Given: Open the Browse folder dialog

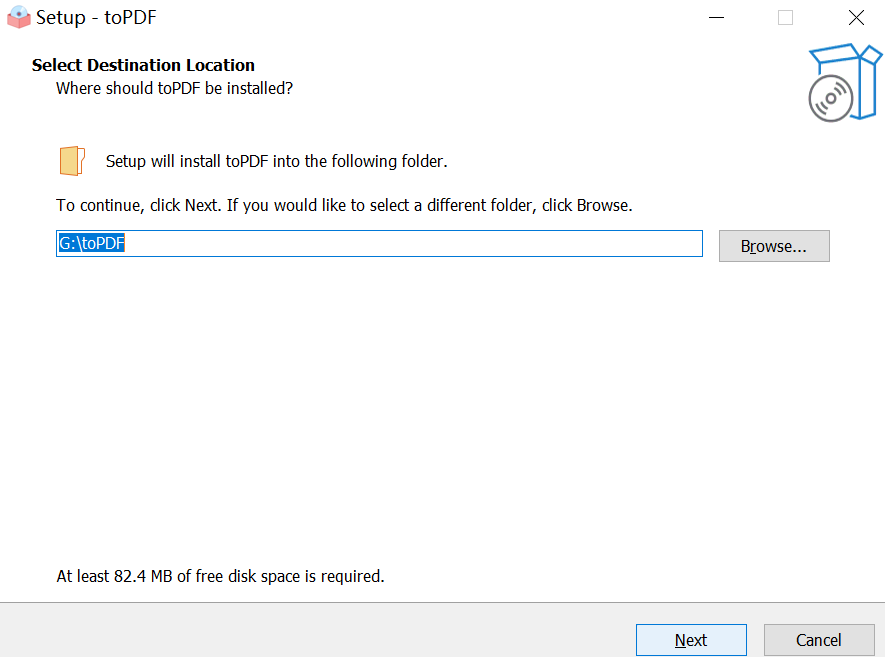Looking at the screenshot, I should pyautogui.click(x=774, y=245).
